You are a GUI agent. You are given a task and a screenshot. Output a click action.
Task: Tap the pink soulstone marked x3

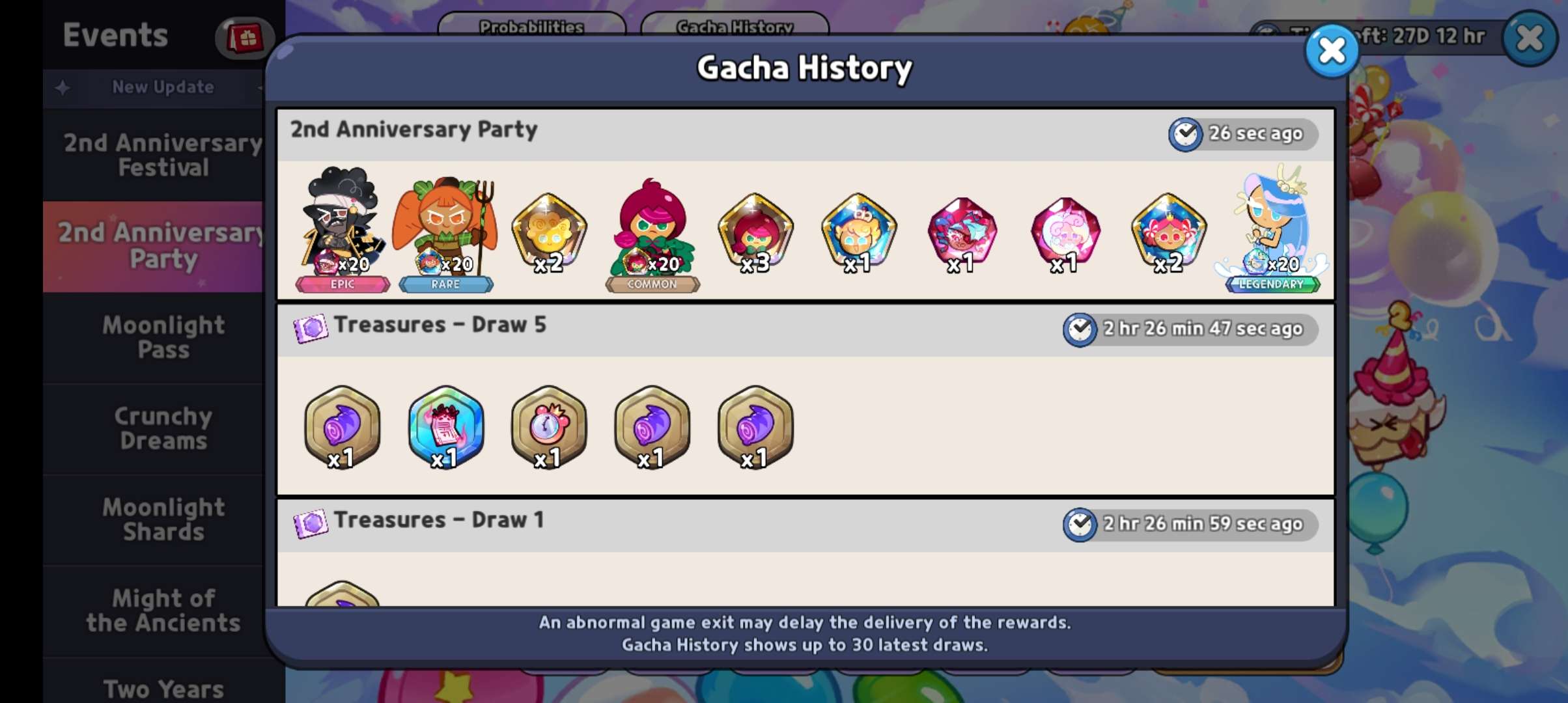coord(755,233)
